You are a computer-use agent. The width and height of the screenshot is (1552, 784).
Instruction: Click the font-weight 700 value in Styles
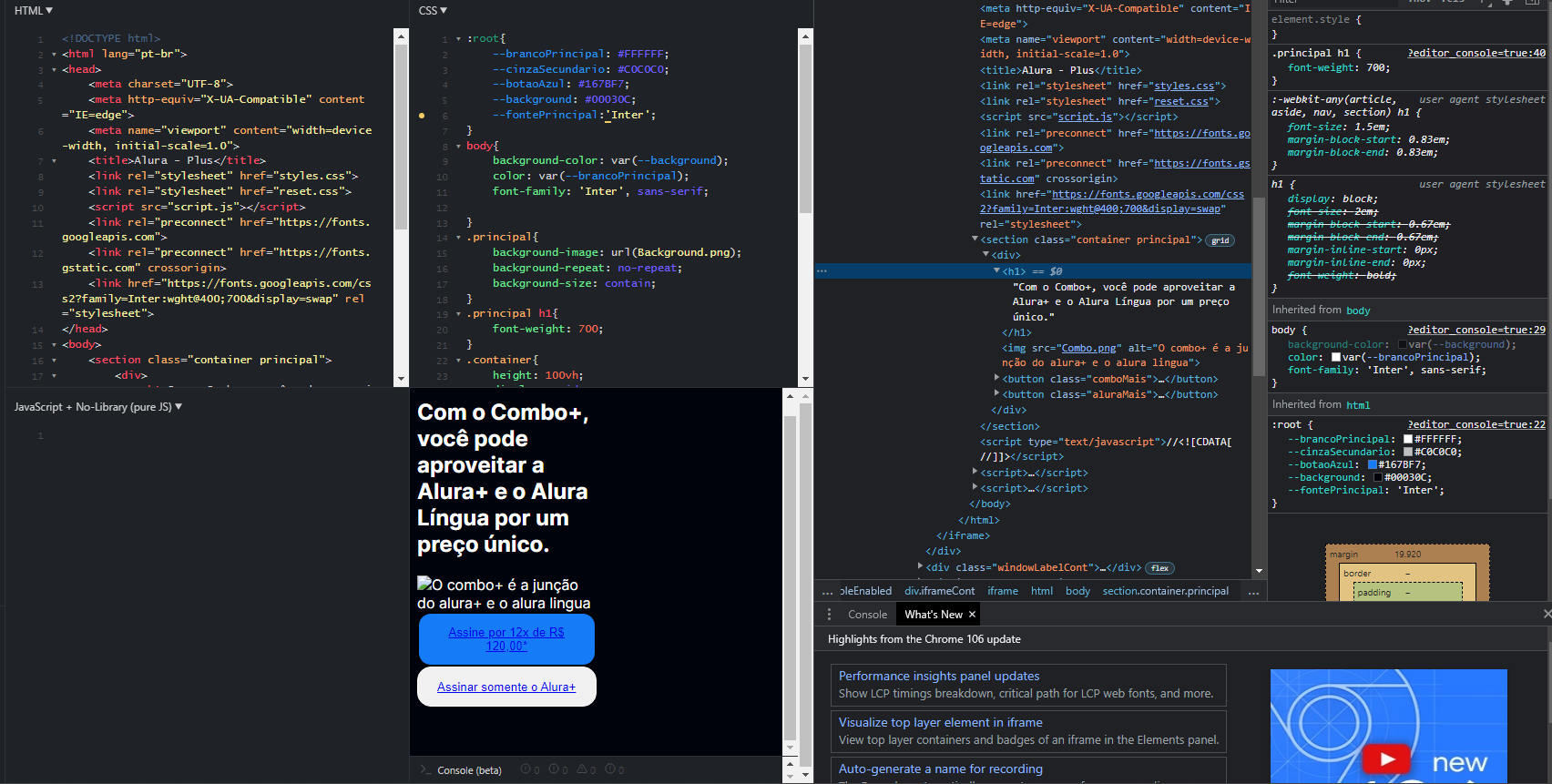pyautogui.click(x=1377, y=67)
